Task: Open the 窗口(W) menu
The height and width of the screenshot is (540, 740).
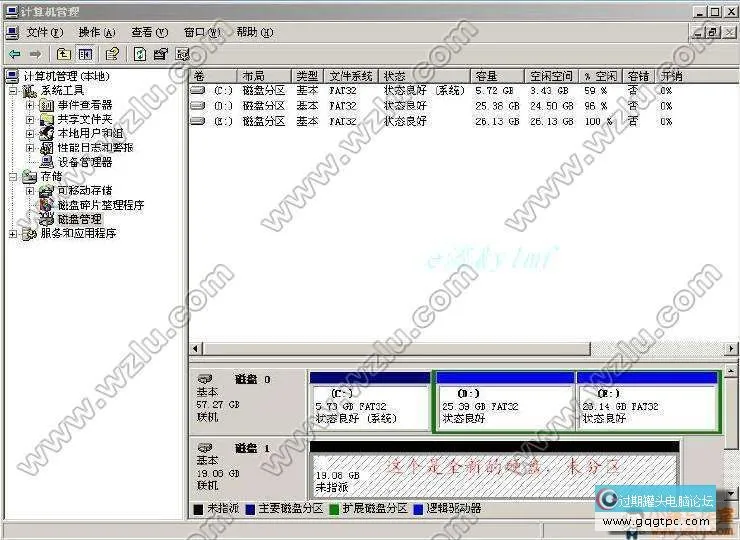Action: [x=202, y=33]
